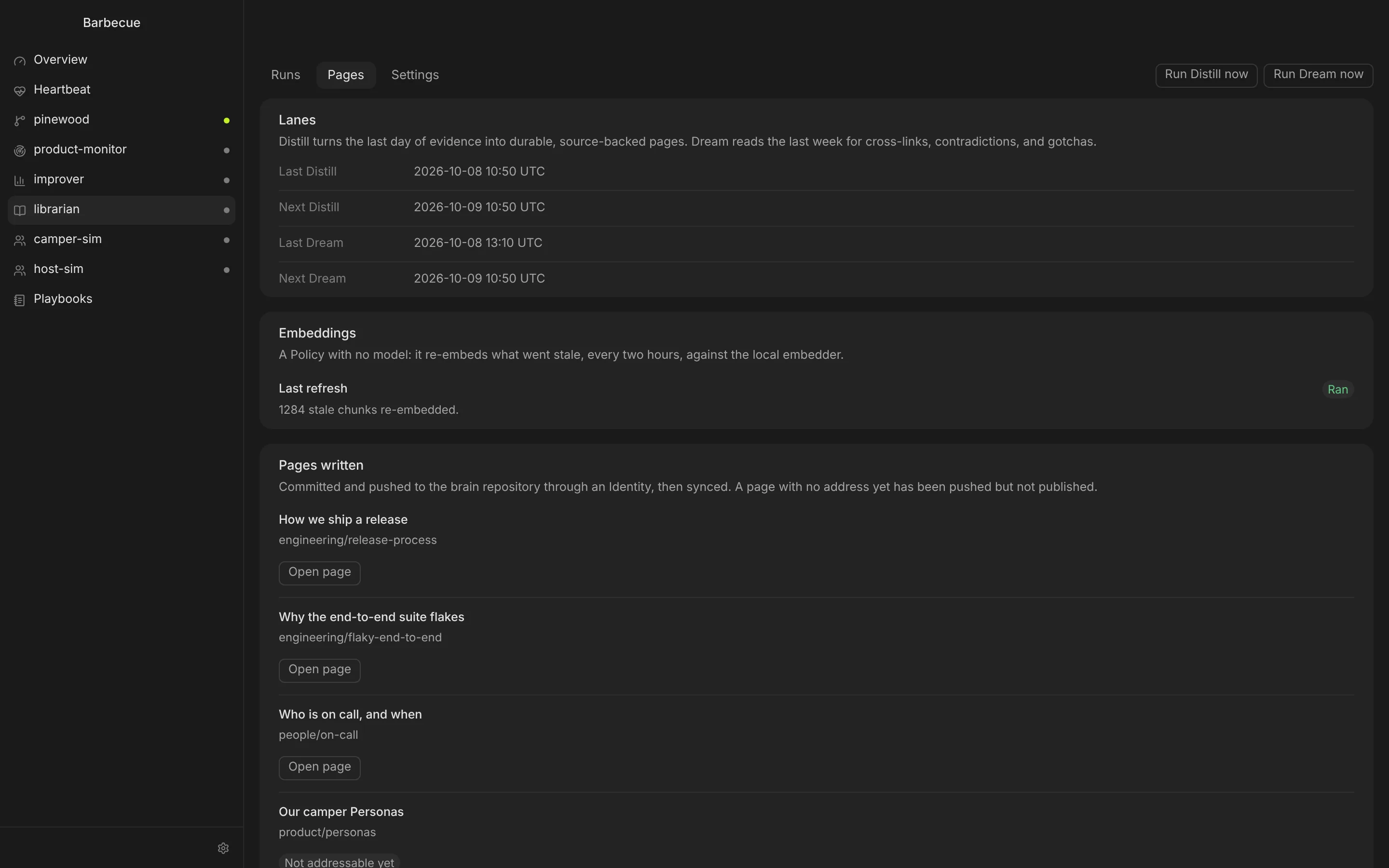The width and height of the screenshot is (1389, 868).
Task: Click the status dot beside host-sim
Action: tap(227, 270)
